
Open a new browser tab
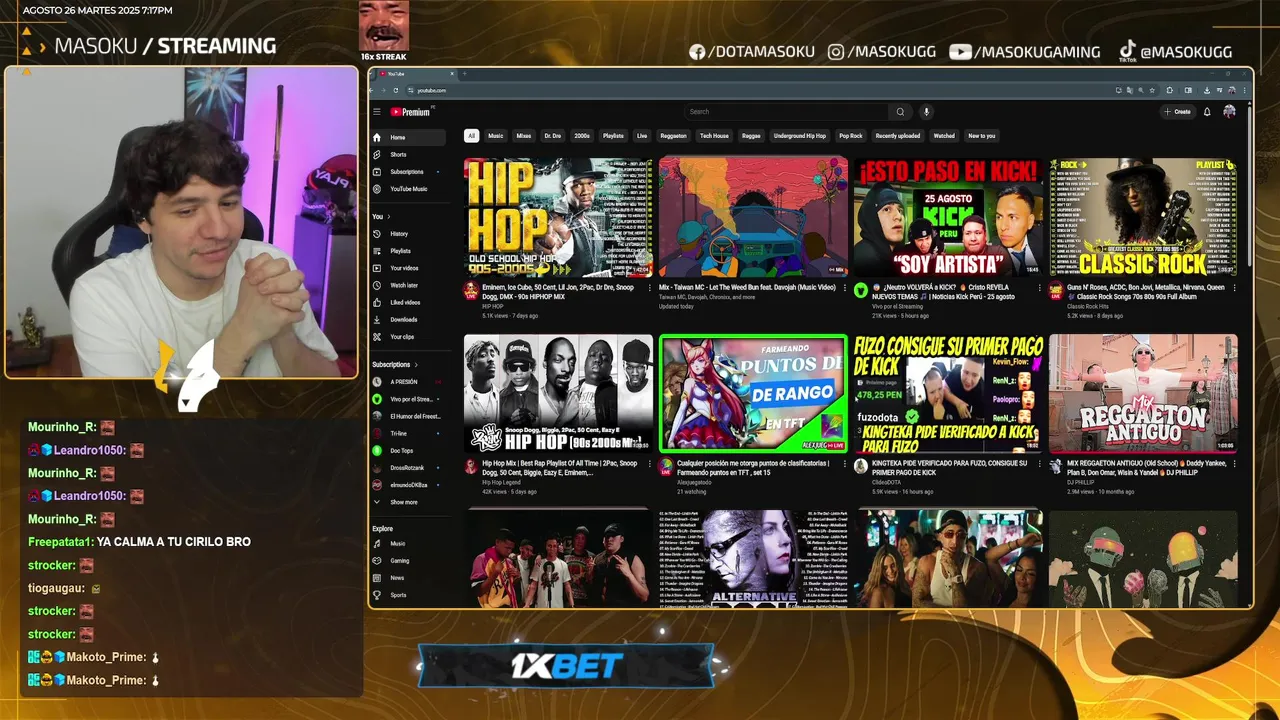464,74
